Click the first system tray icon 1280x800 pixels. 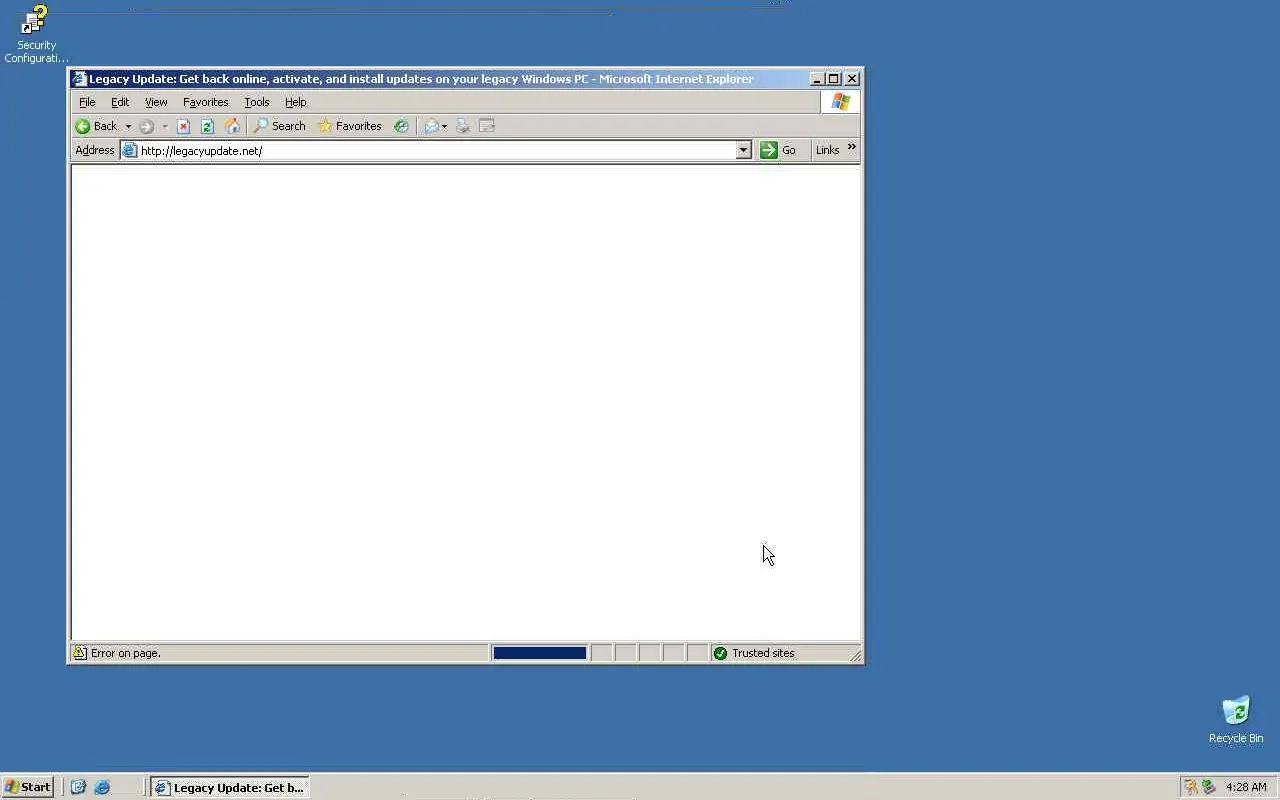[1190, 787]
